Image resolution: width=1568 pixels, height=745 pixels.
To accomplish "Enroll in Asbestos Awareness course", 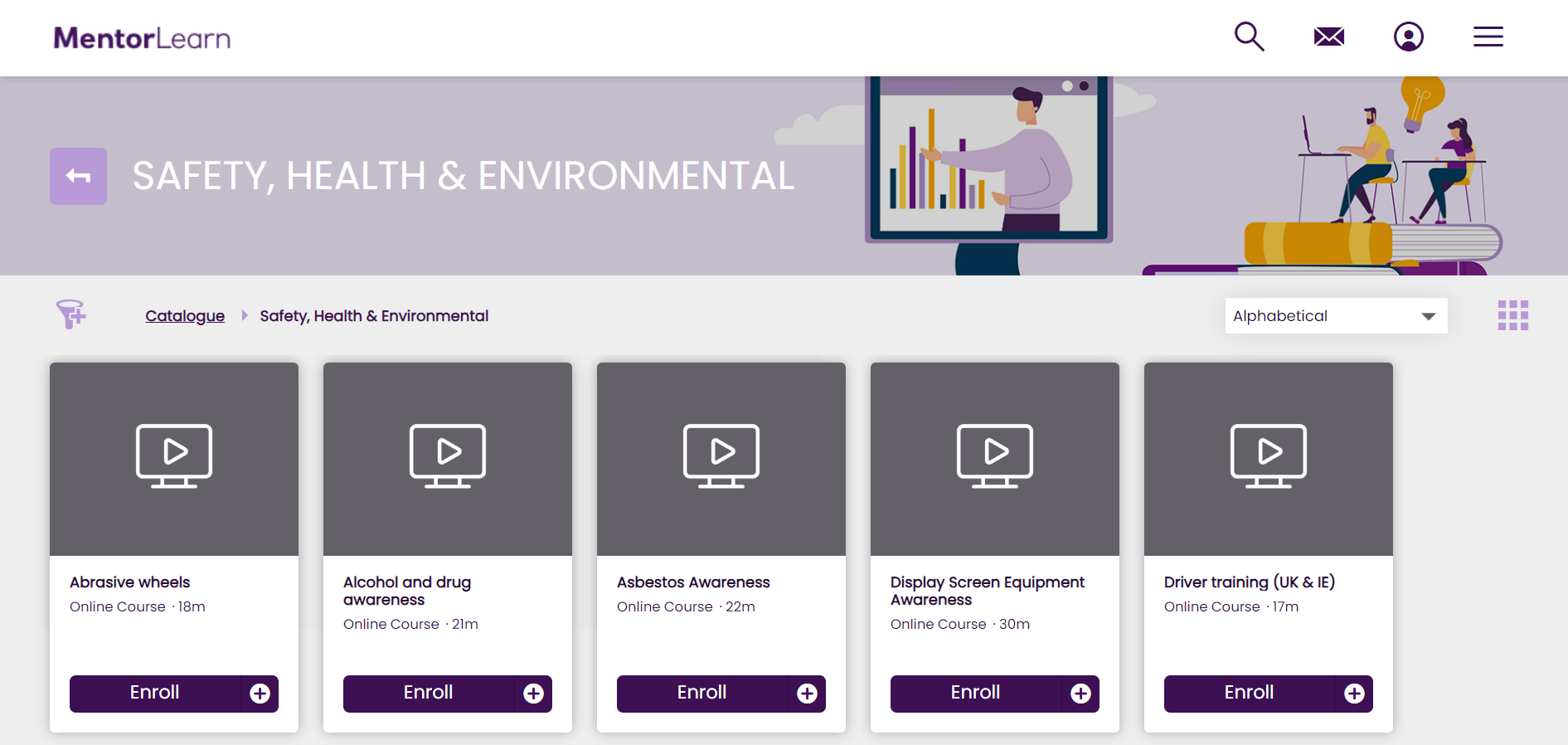I will pyautogui.click(x=702, y=693).
